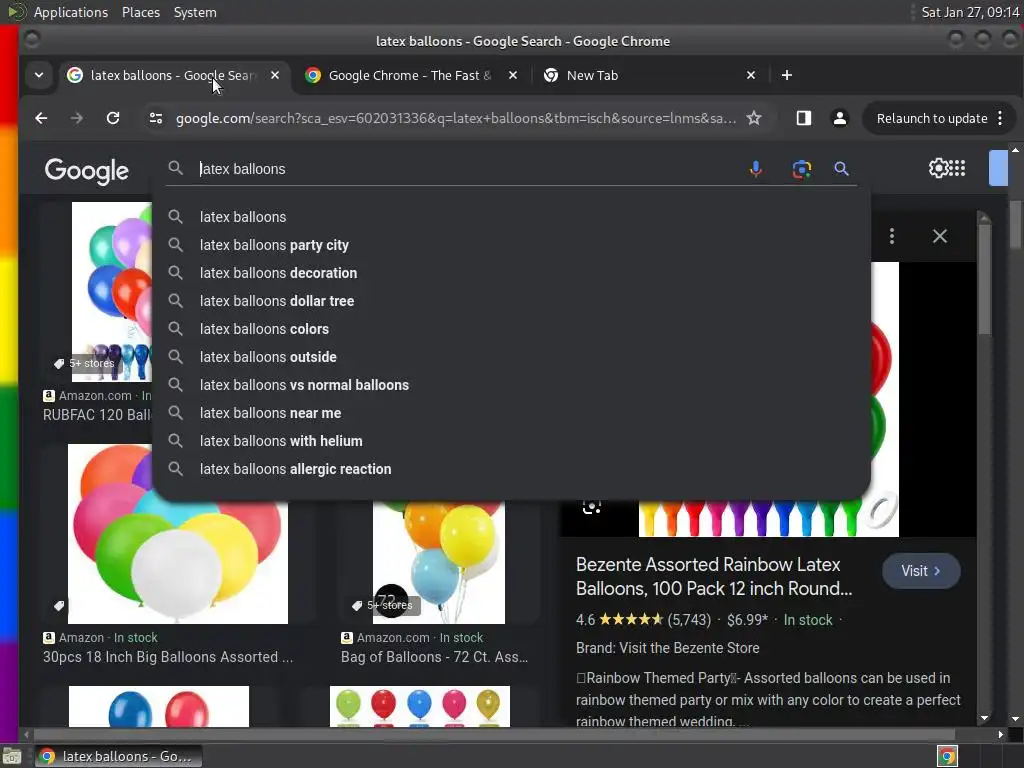The height and width of the screenshot is (768, 1024).
Task: Click the Visit button
Action: point(921,571)
